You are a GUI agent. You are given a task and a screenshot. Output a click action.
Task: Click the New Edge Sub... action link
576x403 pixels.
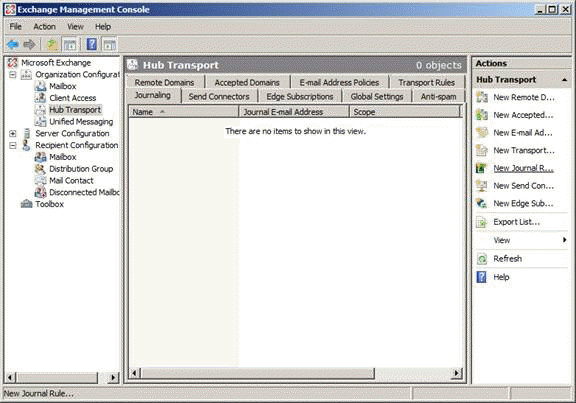(x=523, y=204)
